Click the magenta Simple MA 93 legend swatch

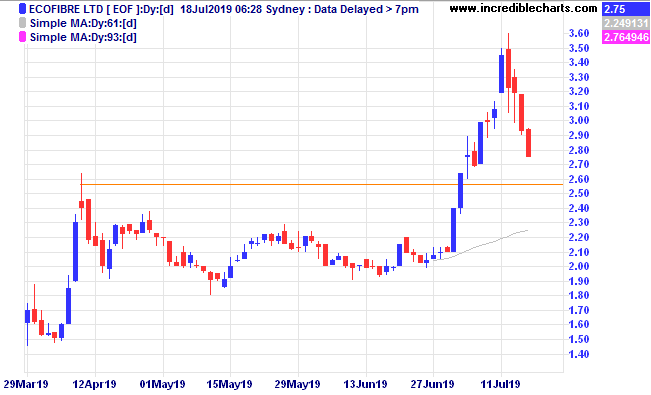[23, 37]
